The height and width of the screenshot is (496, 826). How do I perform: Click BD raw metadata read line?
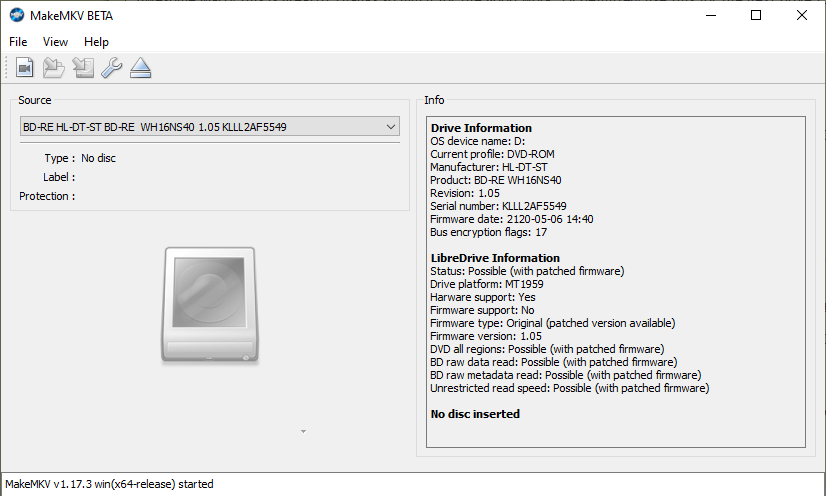(566, 375)
